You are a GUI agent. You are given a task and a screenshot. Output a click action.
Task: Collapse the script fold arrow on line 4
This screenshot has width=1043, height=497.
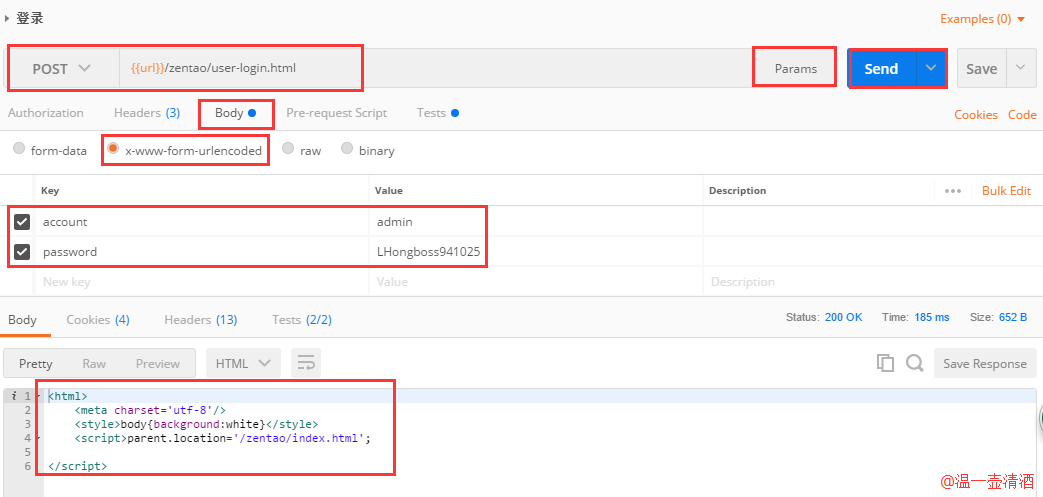point(39,438)
